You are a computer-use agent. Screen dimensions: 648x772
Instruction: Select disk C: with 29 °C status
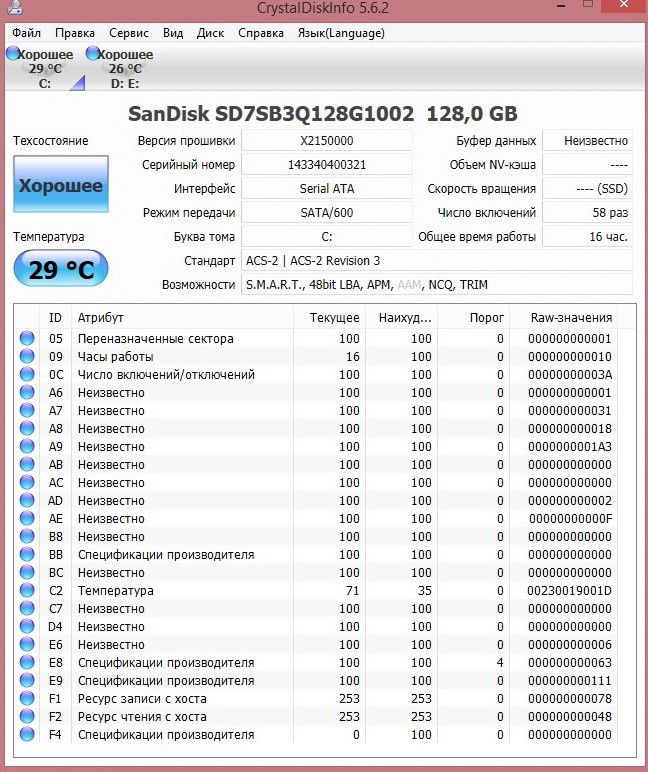(x=44, y=68)
